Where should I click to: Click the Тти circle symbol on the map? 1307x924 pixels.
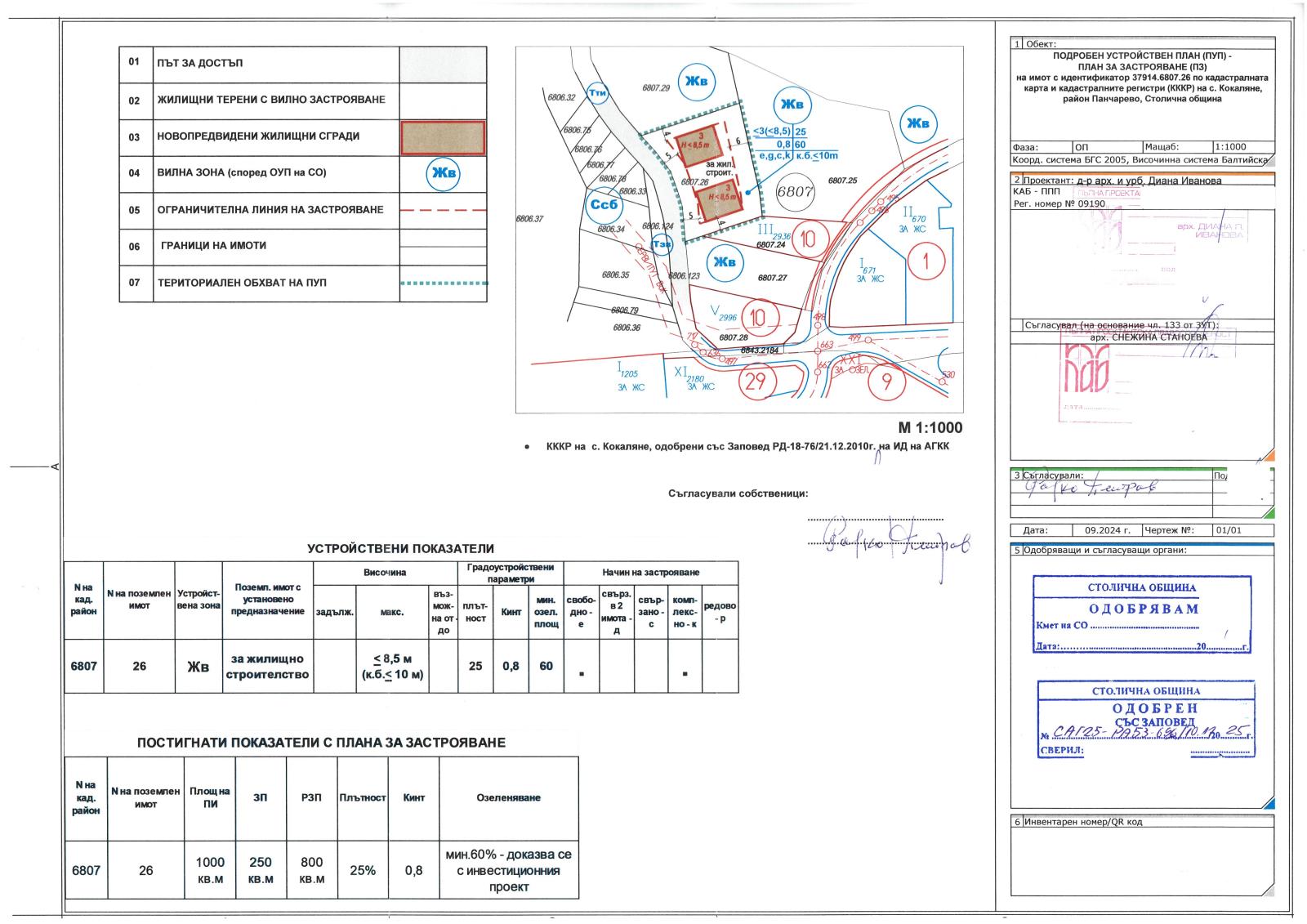(x=599, y=93)
